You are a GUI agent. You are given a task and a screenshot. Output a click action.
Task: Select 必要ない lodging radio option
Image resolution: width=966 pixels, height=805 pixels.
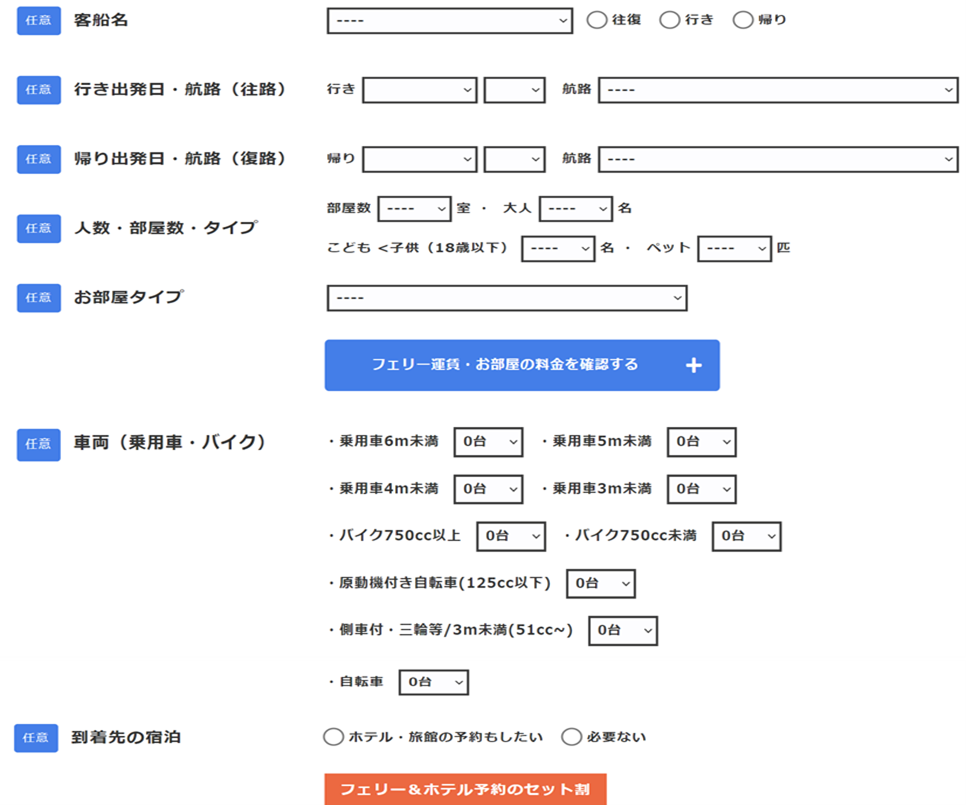[x=571, y=737]
